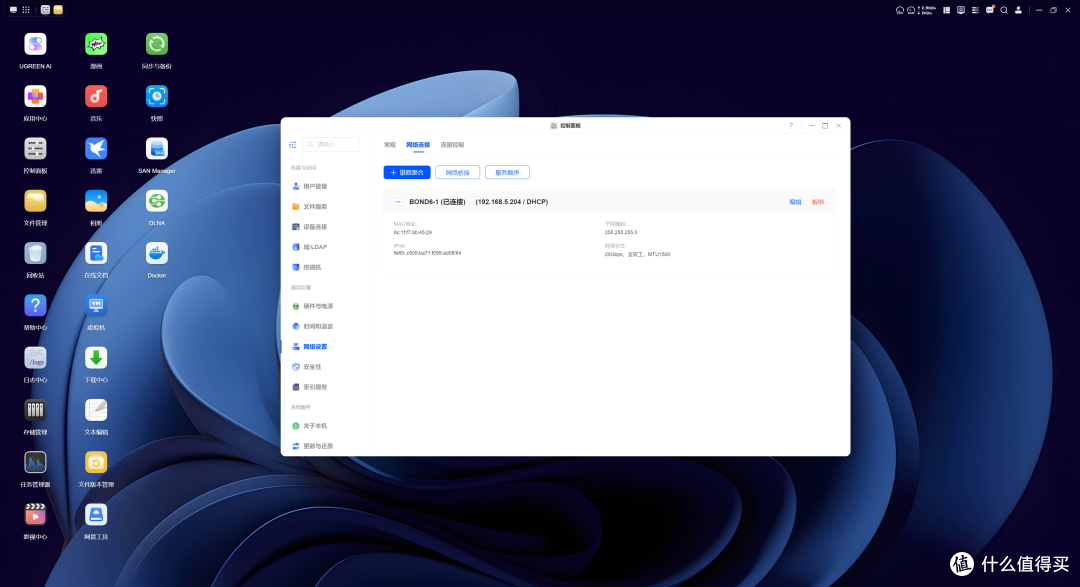Open the 存储管理 storage manager icon
Screen dimensions: 1080x587
coord(35,410)
